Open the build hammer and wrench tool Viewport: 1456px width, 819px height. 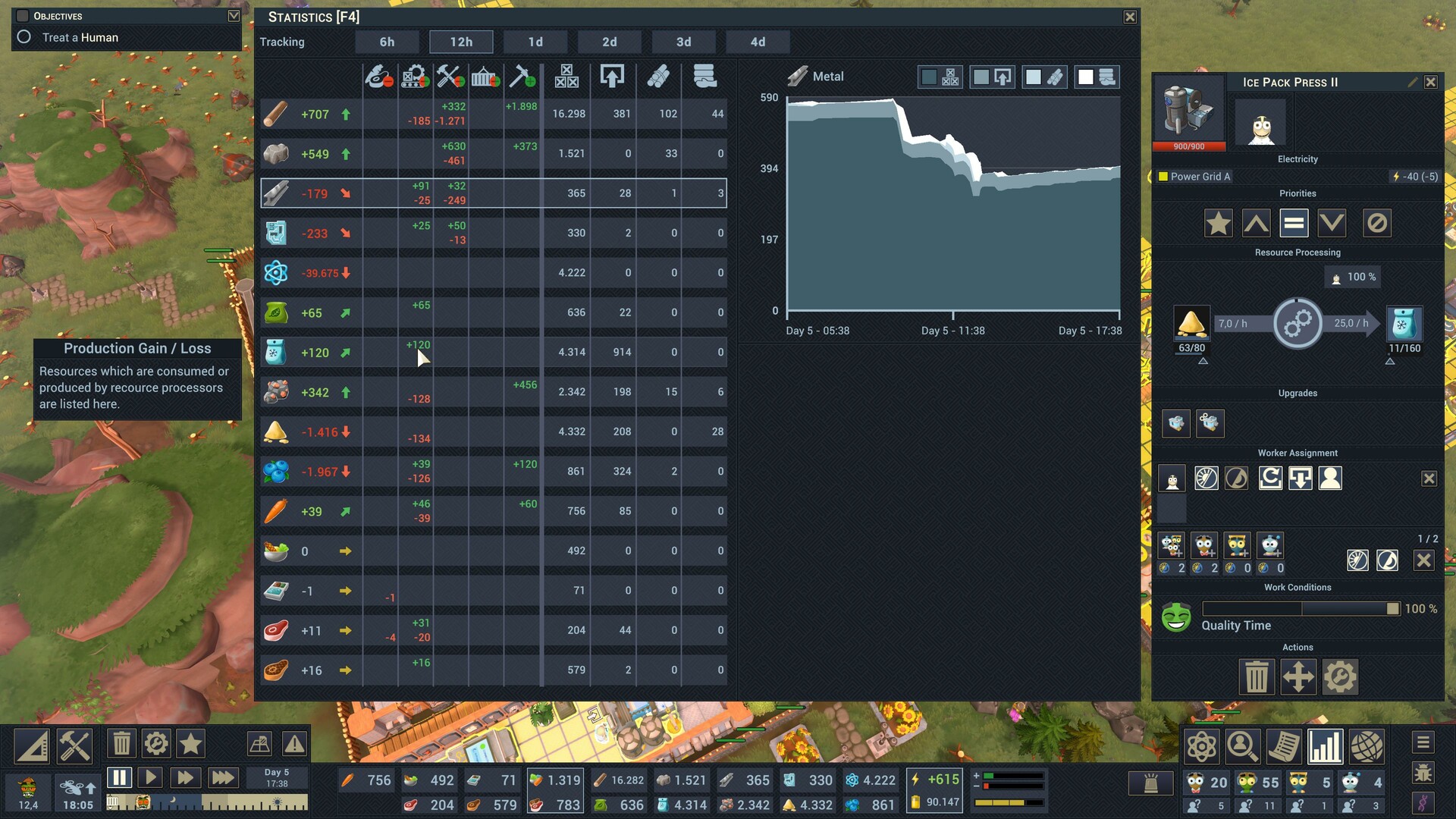point(75,745)
